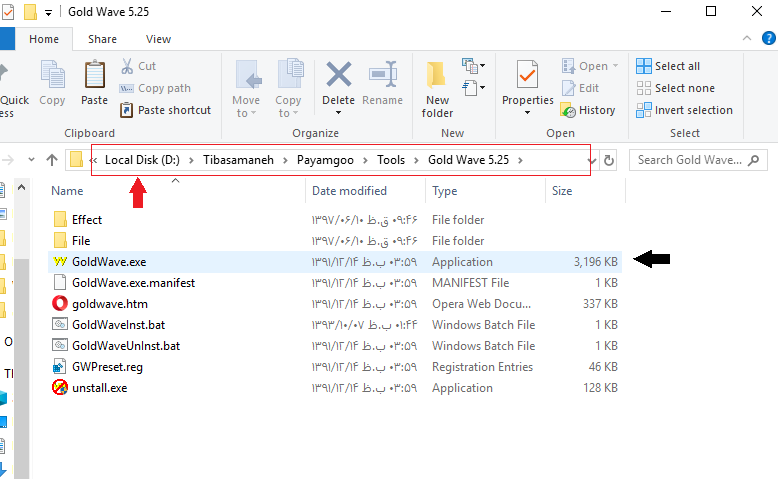Select the GoldWave.exe application file

pos(109,262)
